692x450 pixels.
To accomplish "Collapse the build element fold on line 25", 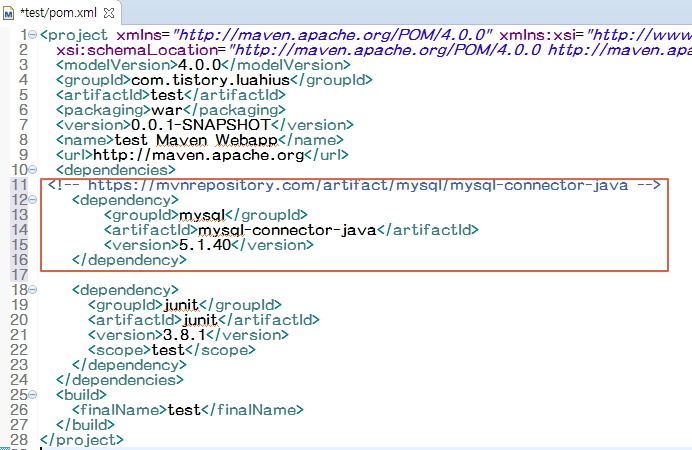I will [x=33, y=394].
